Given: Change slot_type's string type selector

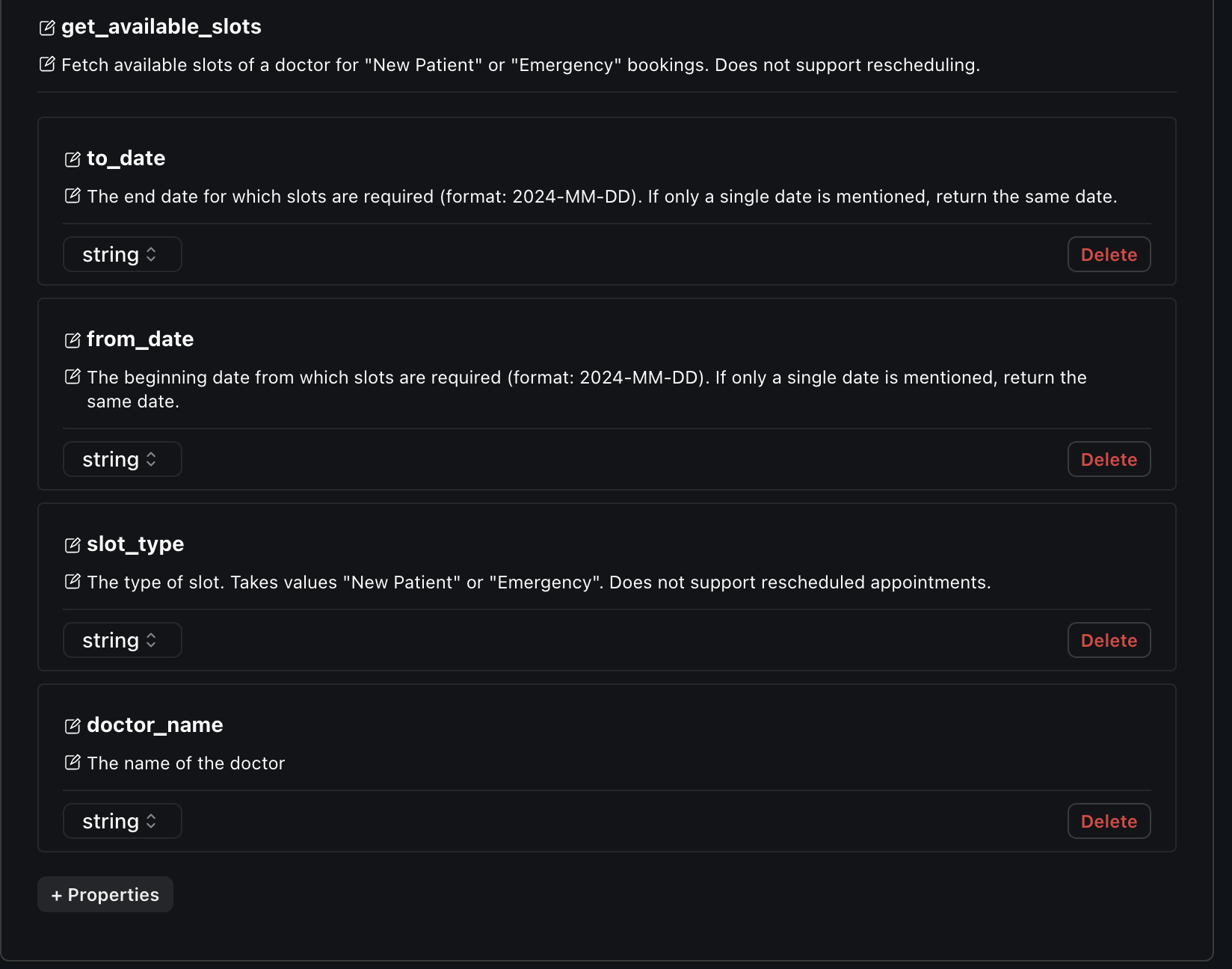Looking at the screenshot, I should click(122, 640).
